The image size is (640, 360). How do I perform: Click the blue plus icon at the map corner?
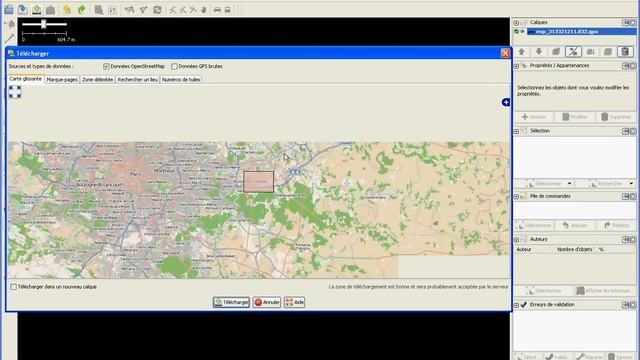pyautogui.click(x=506, y=102)
